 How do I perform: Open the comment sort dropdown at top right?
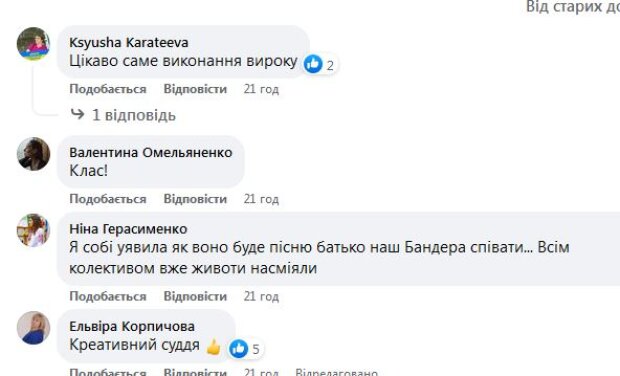(573, 7)
